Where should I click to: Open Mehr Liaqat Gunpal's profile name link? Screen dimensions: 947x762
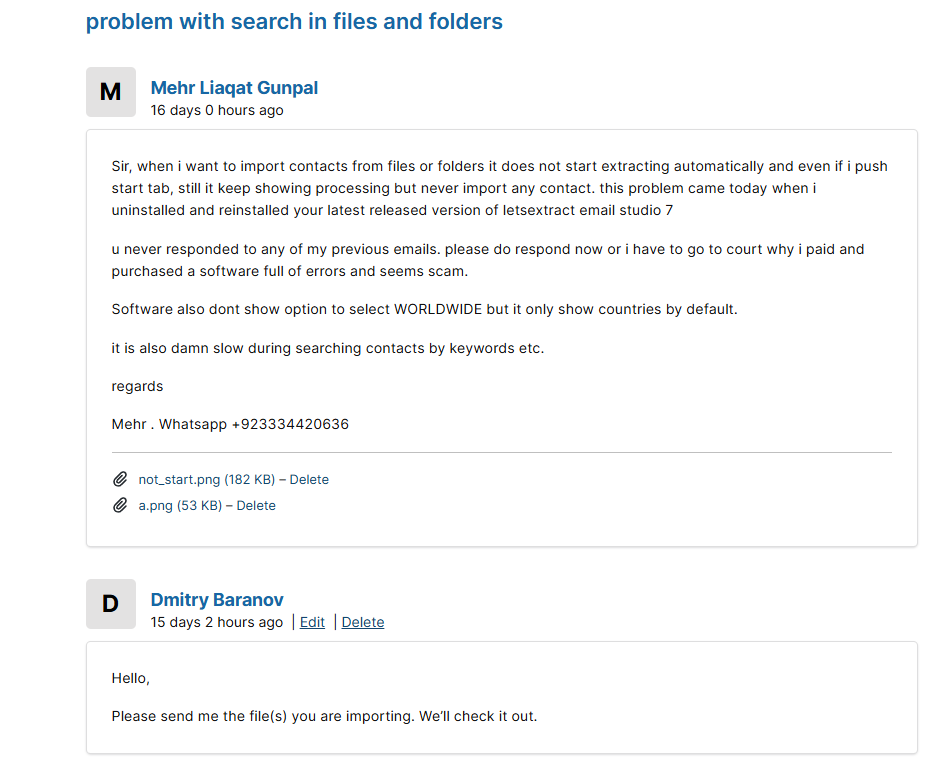point(234,88)
